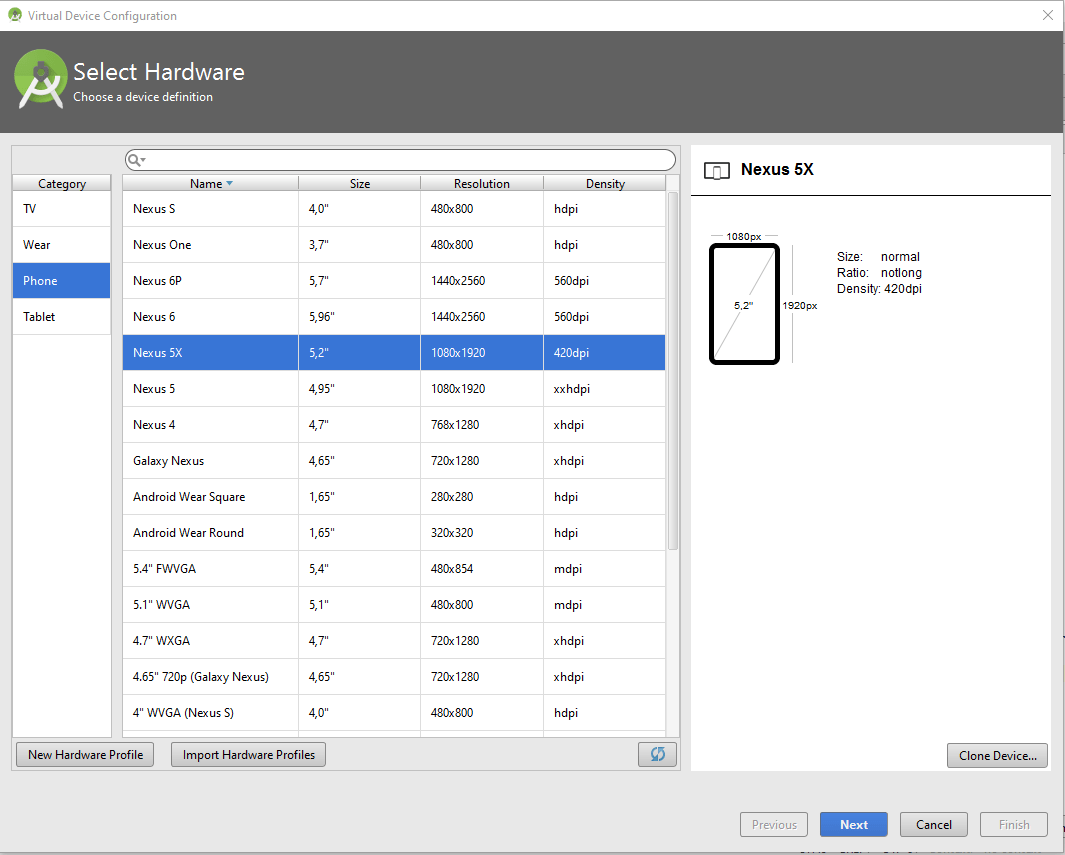Select the Tablet category
The height and width of the screenshot is (855, 1065).
tap(61, 316)
